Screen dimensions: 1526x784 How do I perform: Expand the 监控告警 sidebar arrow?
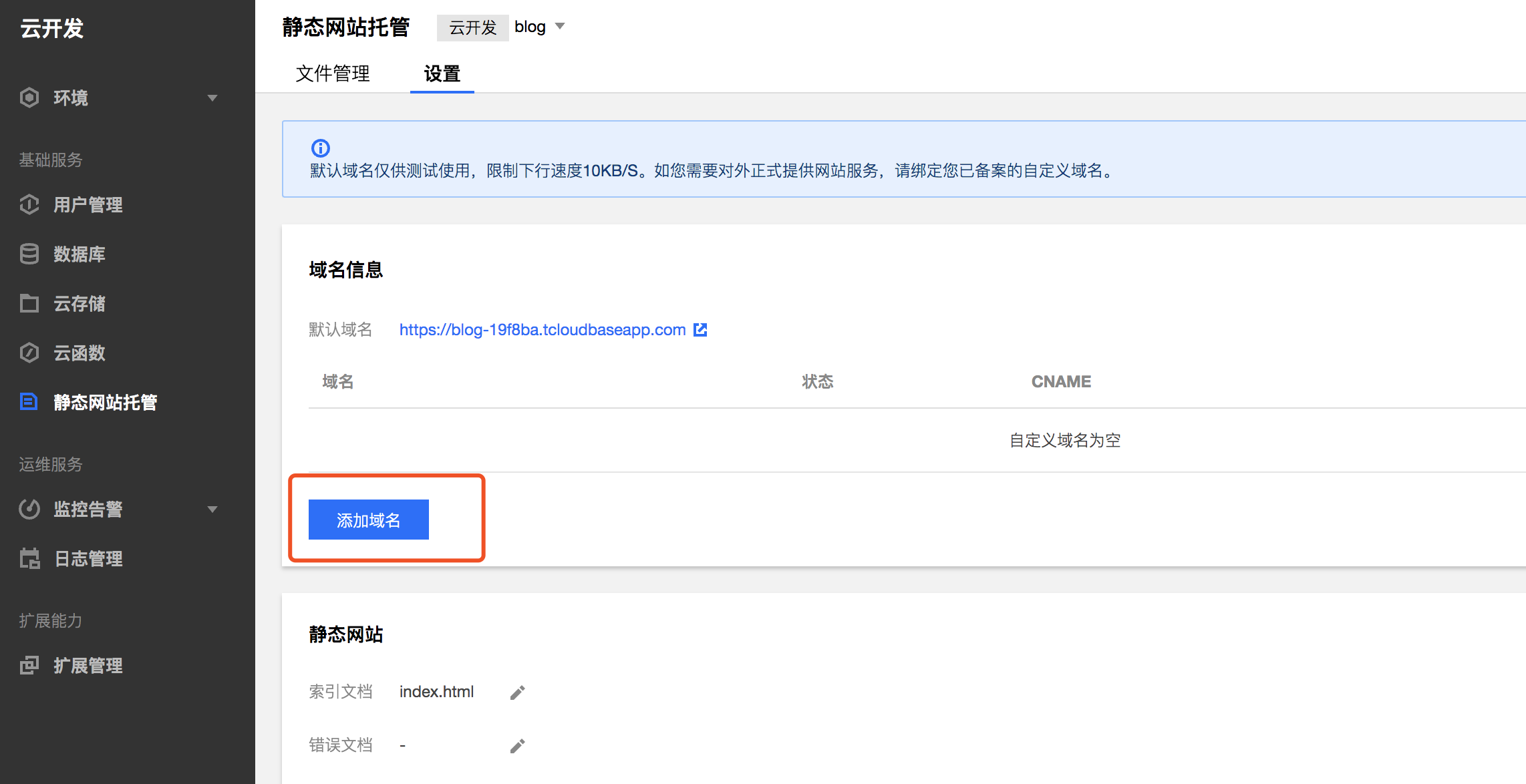(212, 510)
